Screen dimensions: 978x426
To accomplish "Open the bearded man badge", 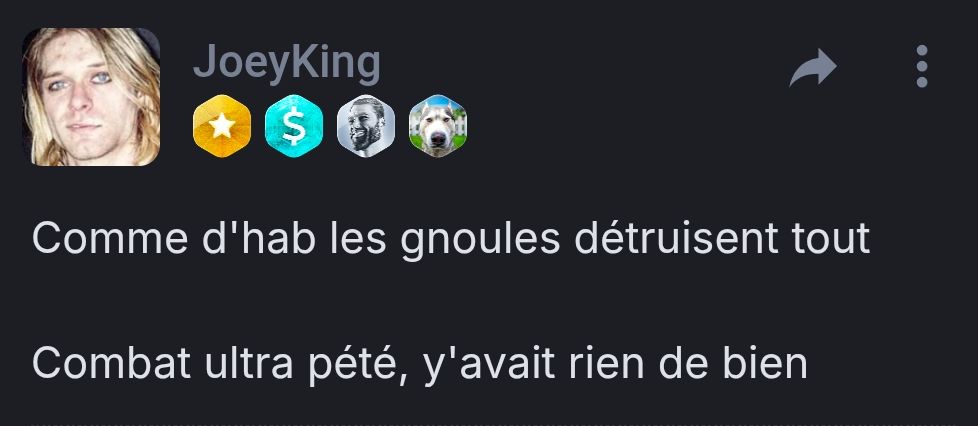I will [366, 126].
